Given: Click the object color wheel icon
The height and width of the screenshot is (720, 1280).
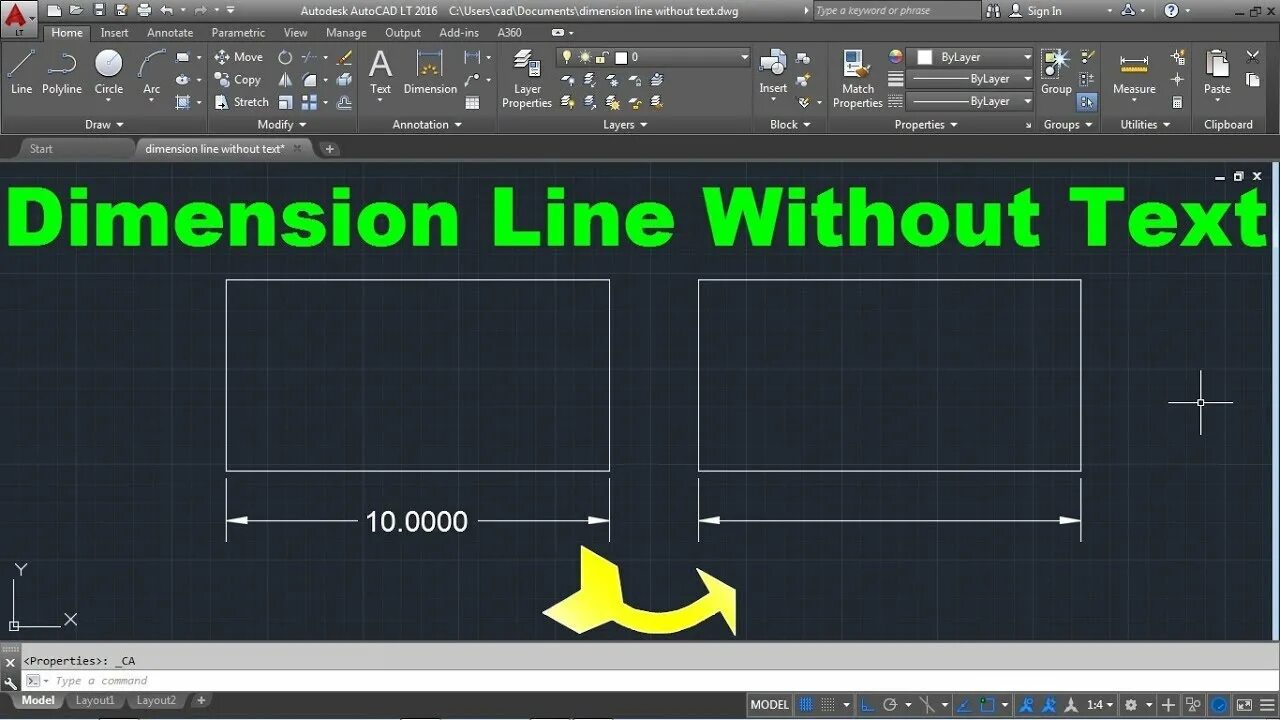Looking at the screenshot, I should point(896,57).
